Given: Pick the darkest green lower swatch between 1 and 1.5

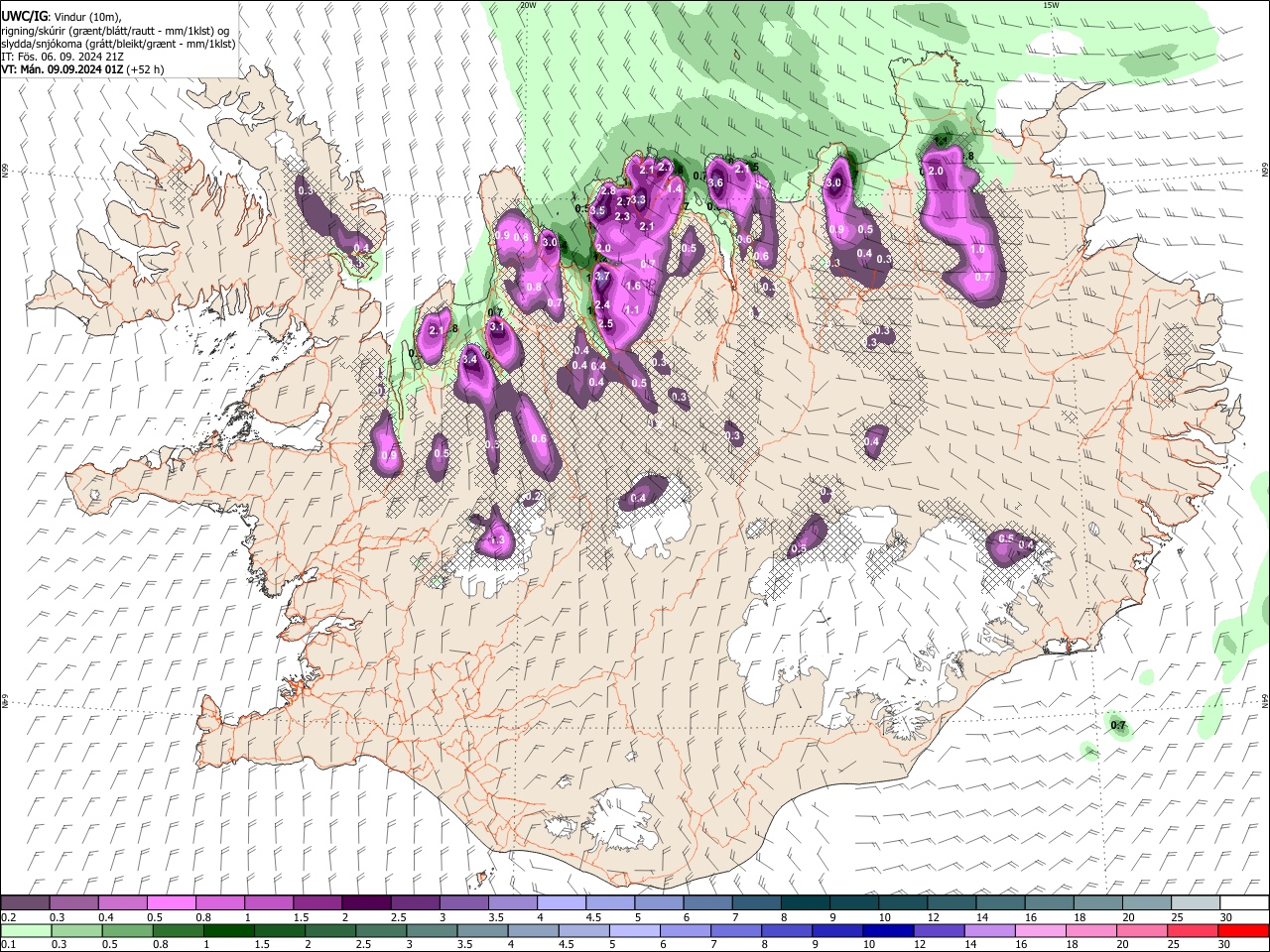Looking at the screenshot, I should [x=228, y=930].
